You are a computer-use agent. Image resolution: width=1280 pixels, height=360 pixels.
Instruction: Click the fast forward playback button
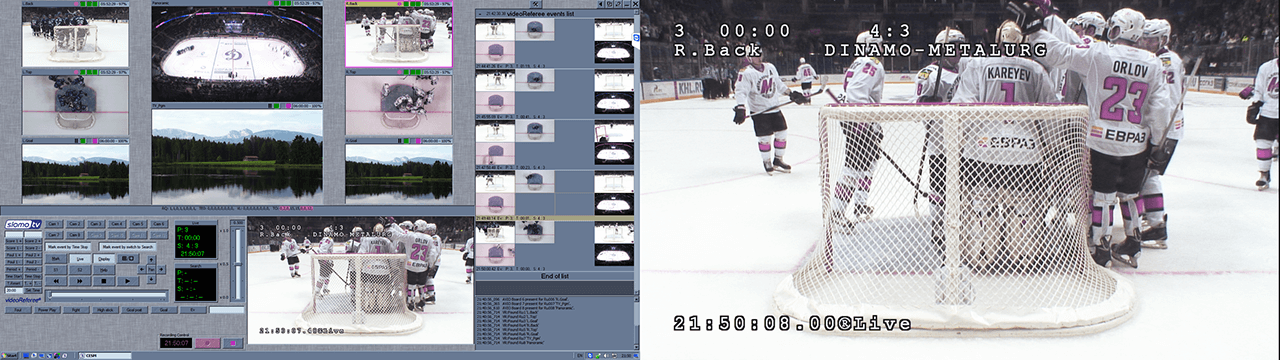[80, 281]
